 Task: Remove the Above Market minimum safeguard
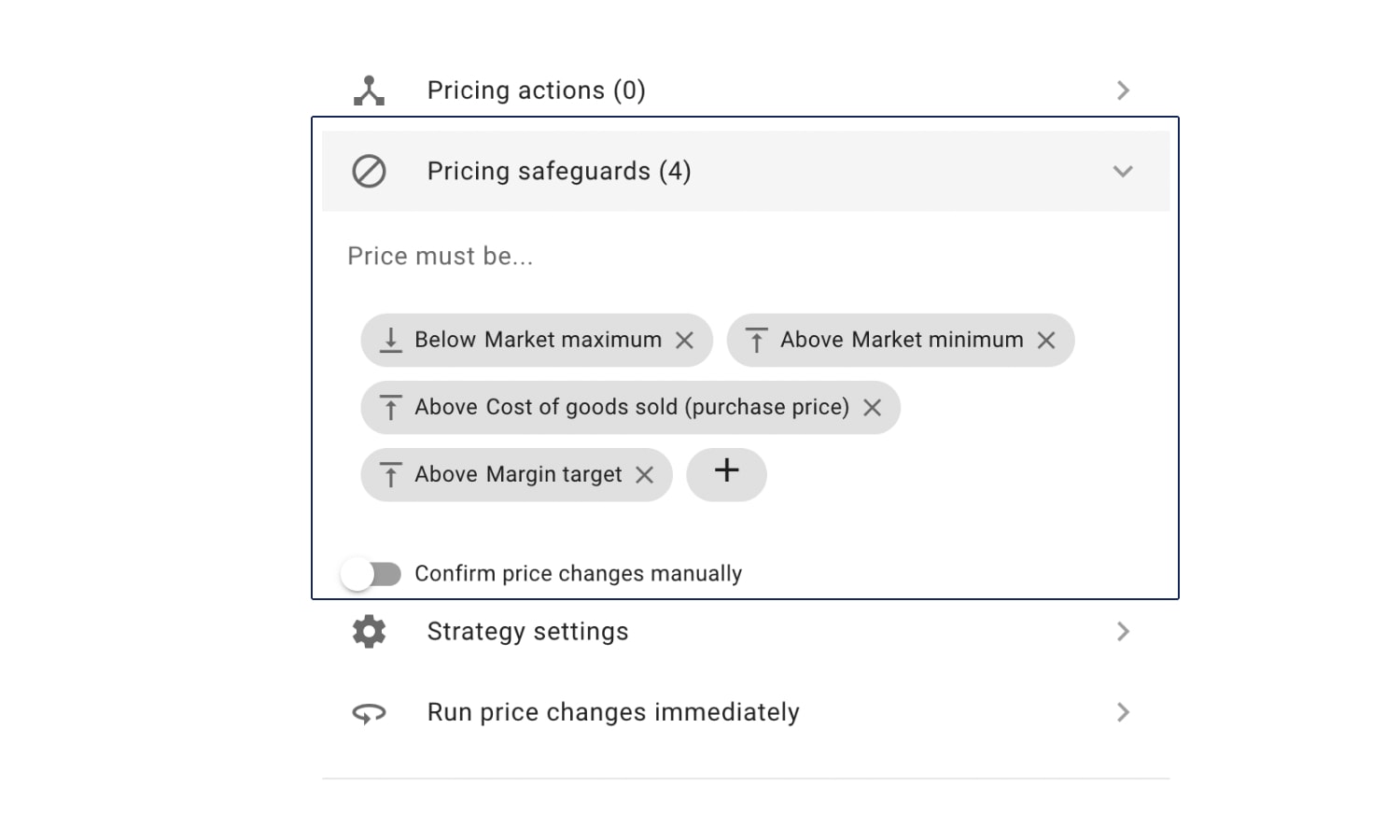tap(1046, 341)
